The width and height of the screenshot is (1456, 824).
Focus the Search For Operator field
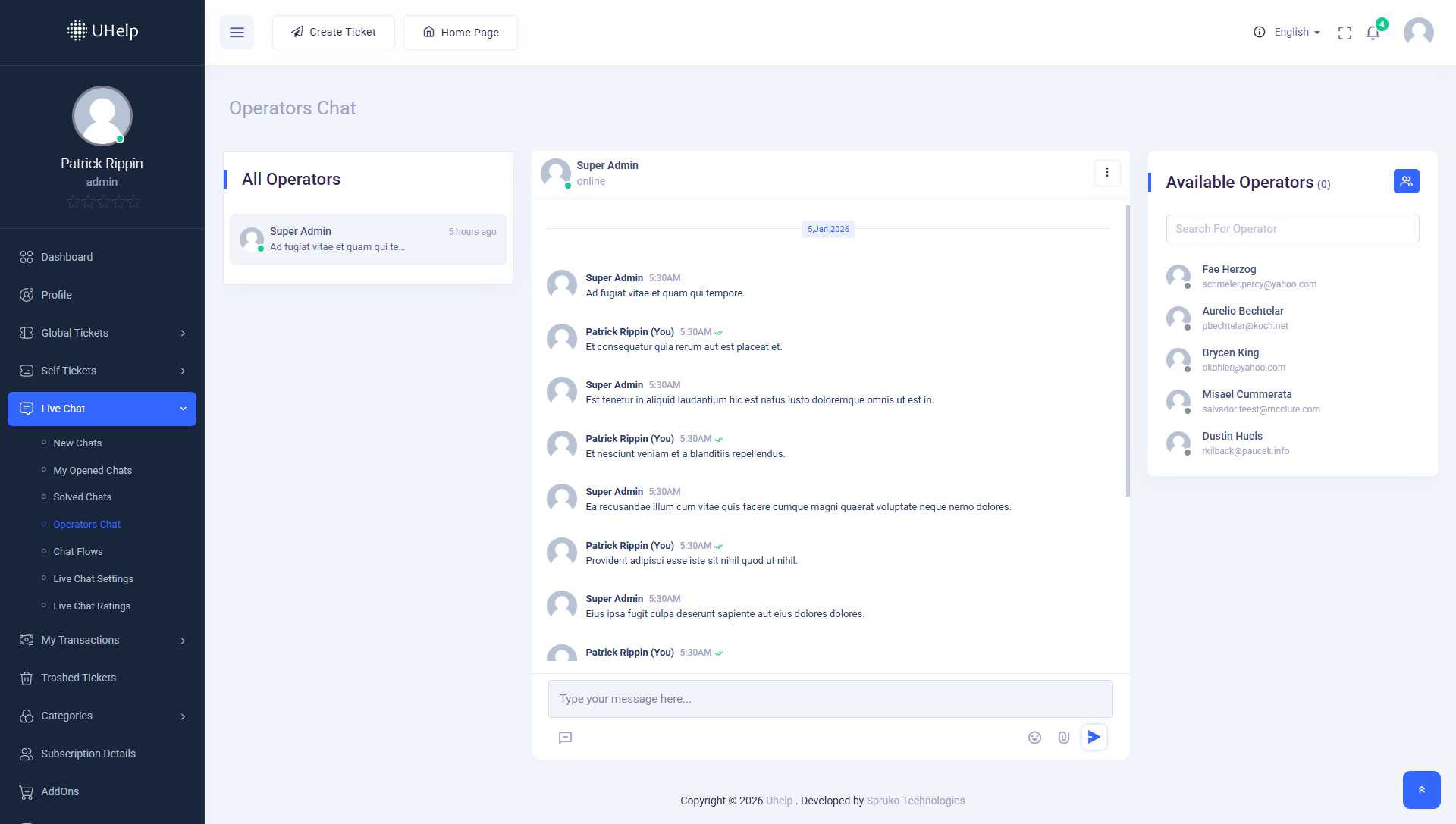(x=1292, y=229)
